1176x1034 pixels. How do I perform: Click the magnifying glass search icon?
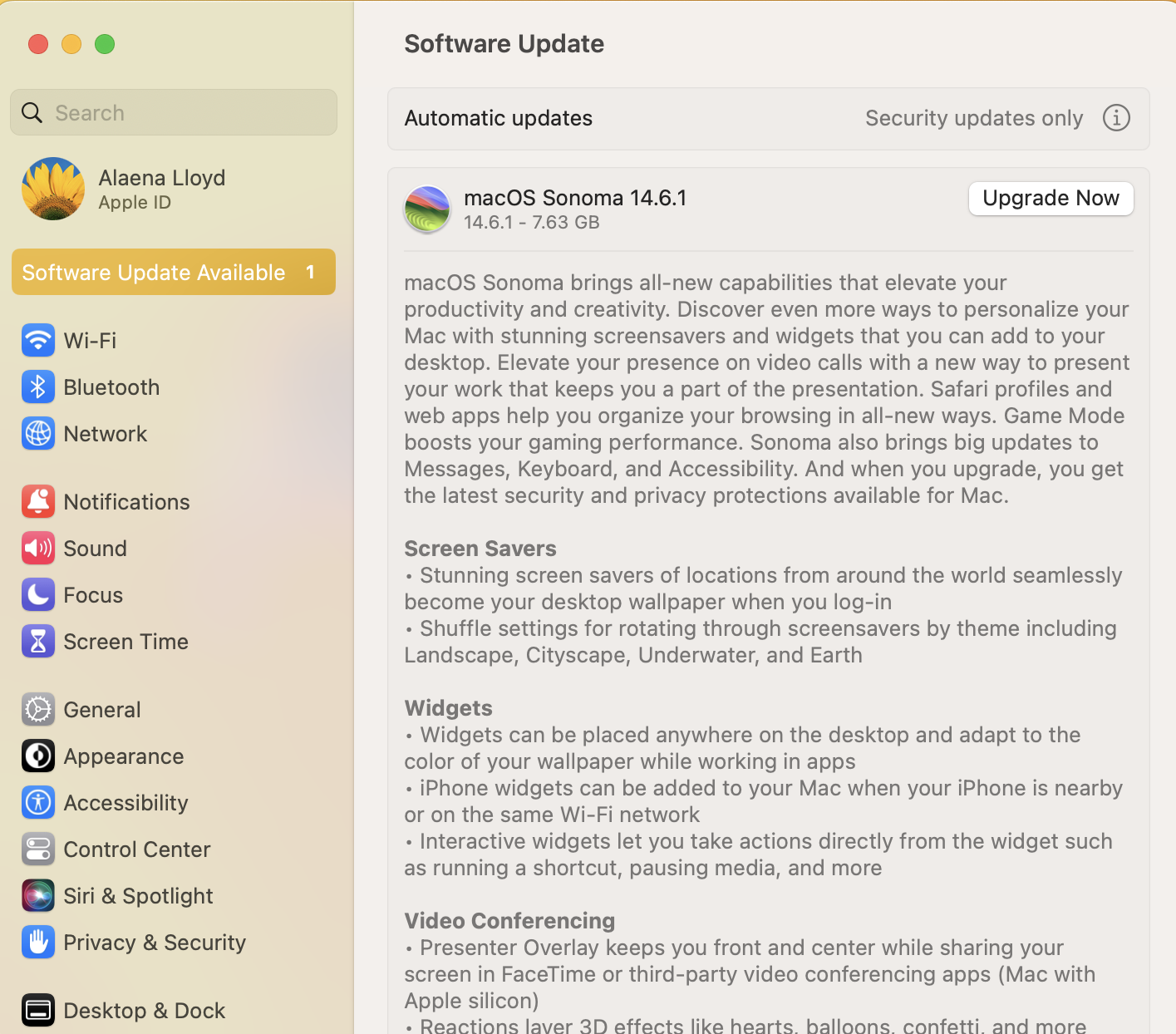click(x=32, y=113)
